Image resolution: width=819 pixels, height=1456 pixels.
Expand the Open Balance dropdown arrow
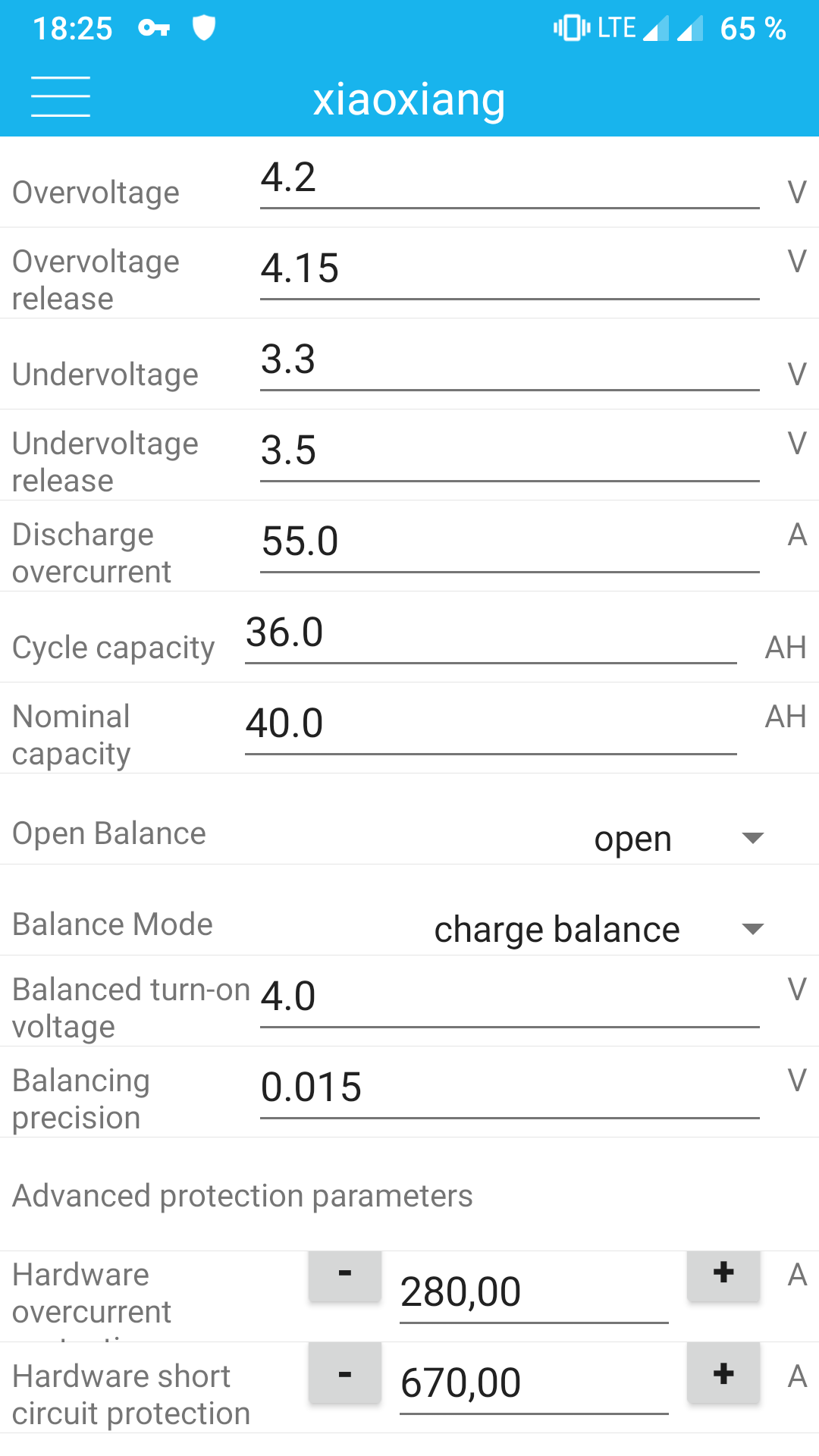point(752,838)
